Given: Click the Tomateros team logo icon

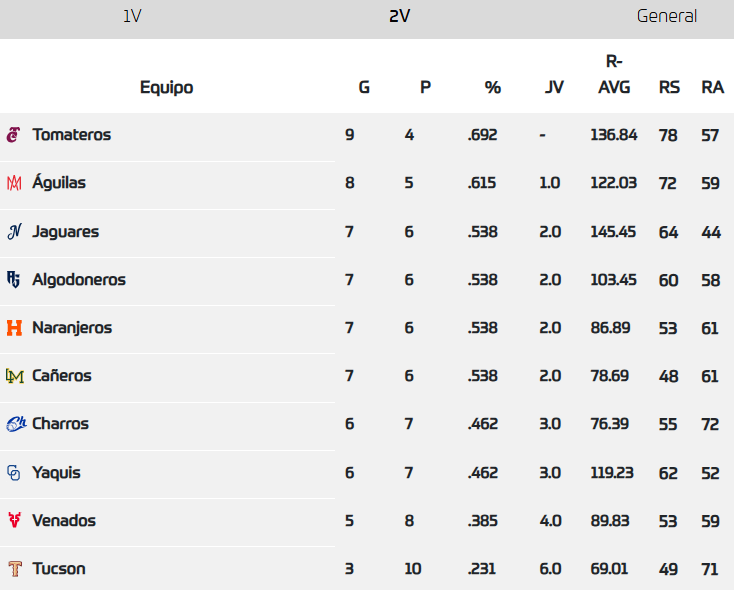Looking at the screenshot, I should tap(14, 135).
